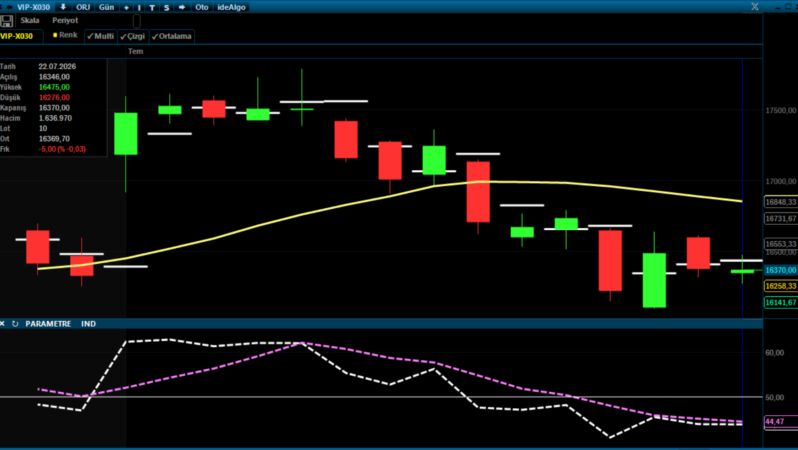Select the I toolbar icon
Screen dimensions: 798x450
[139, 7]
